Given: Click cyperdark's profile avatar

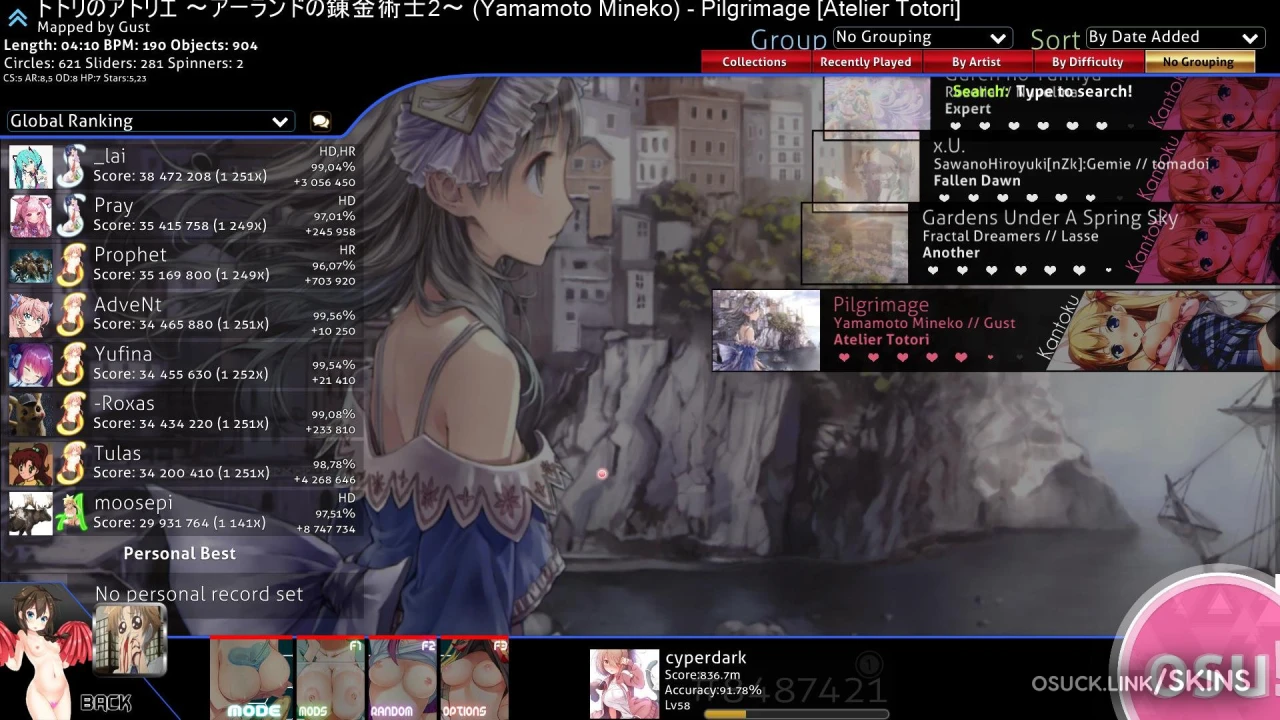Looking at the screenshot, I should tap(624, 684).
